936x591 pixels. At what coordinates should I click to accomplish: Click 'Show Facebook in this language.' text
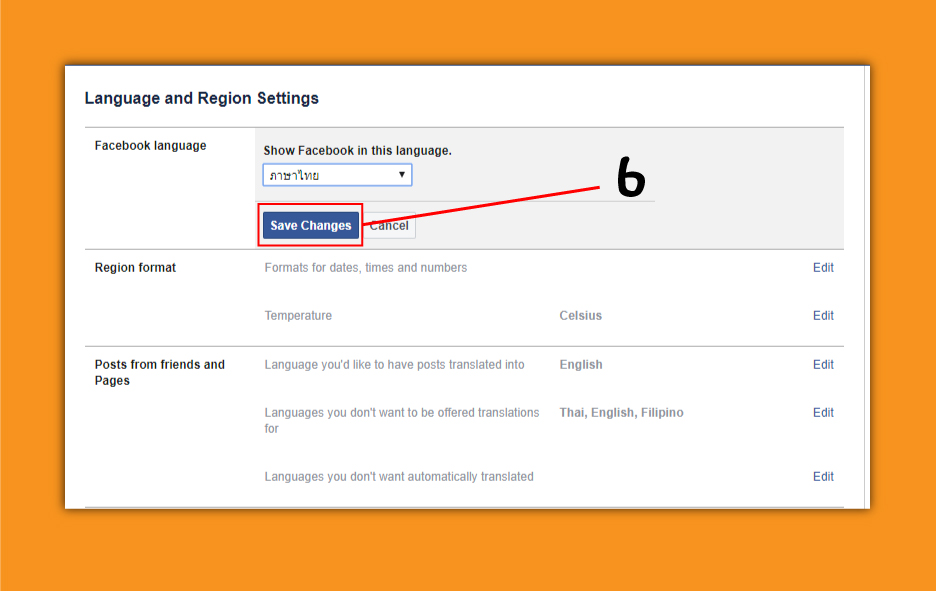(x=358, y=150)
